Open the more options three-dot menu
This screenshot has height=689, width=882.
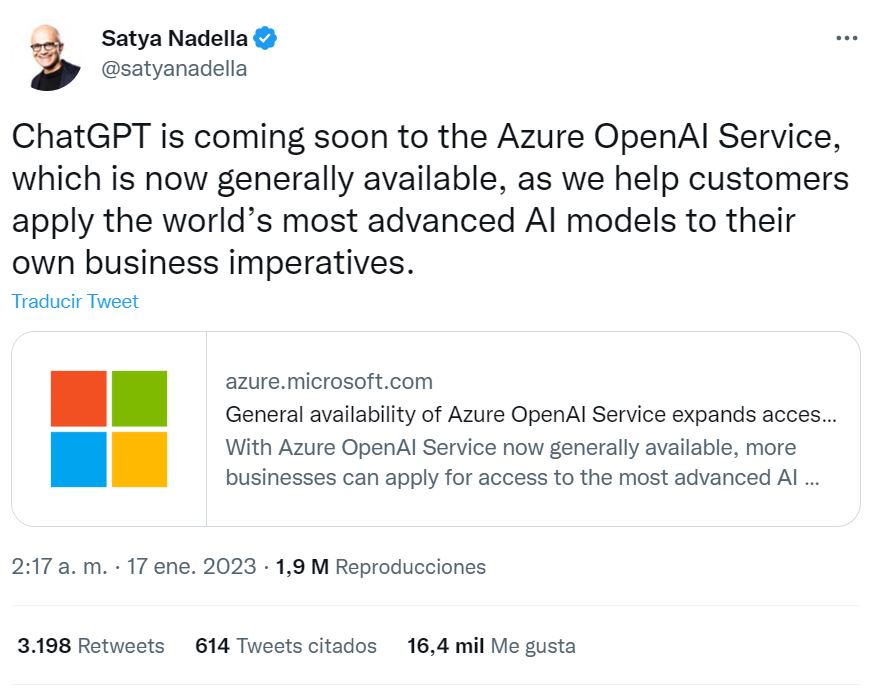tap(846, 38)
